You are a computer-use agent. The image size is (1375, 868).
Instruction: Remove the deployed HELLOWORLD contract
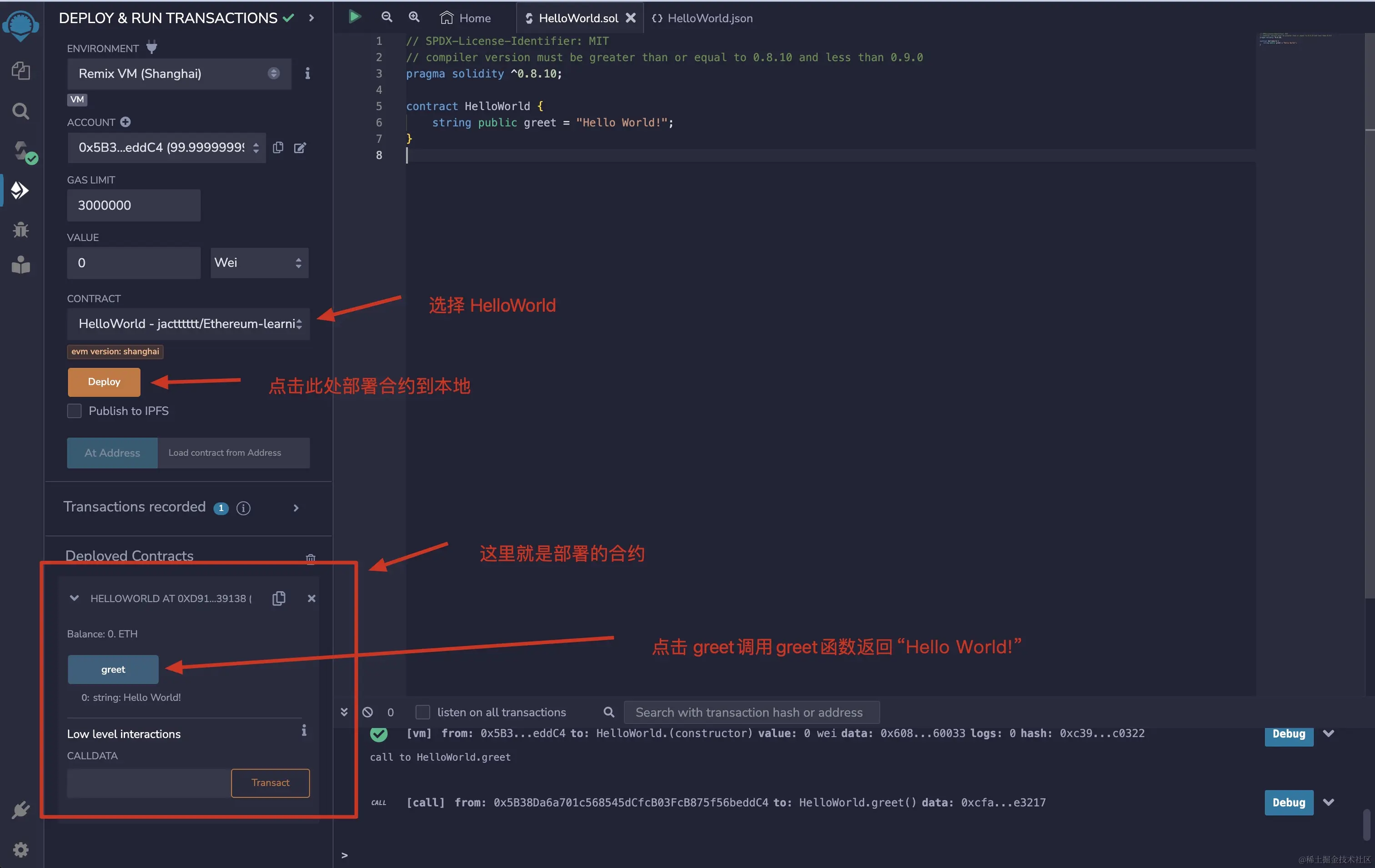pyautogui.click(x=312, y=598)
